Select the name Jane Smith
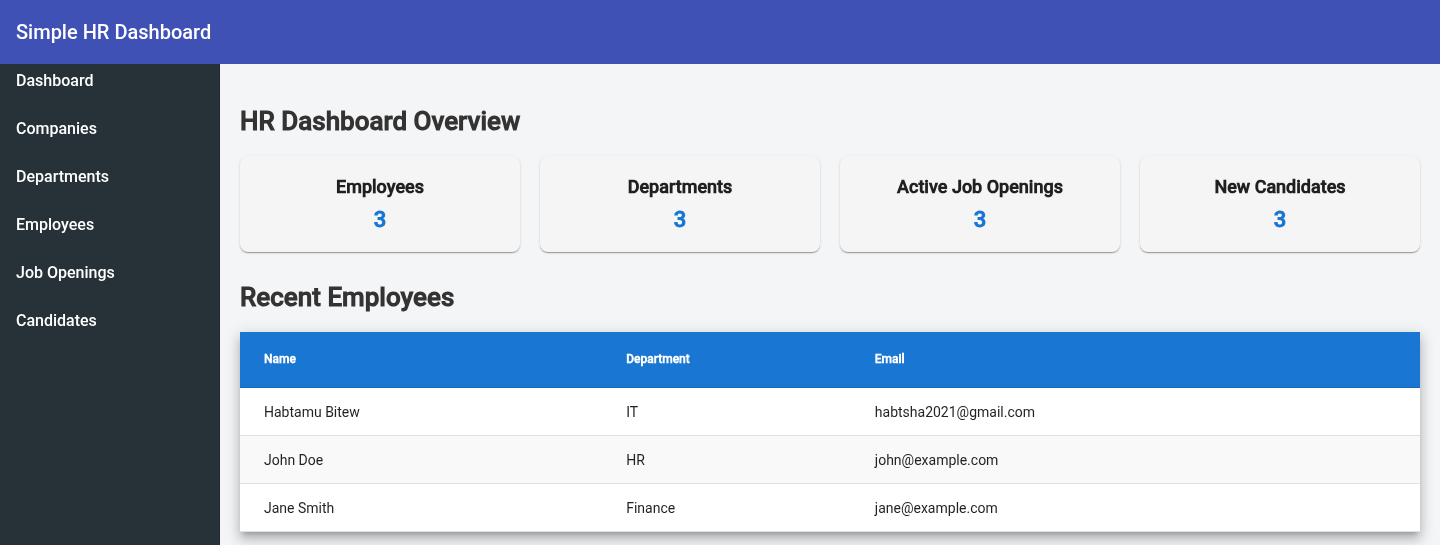Screen dimensions: 1440x545 [x=299, y=508]
